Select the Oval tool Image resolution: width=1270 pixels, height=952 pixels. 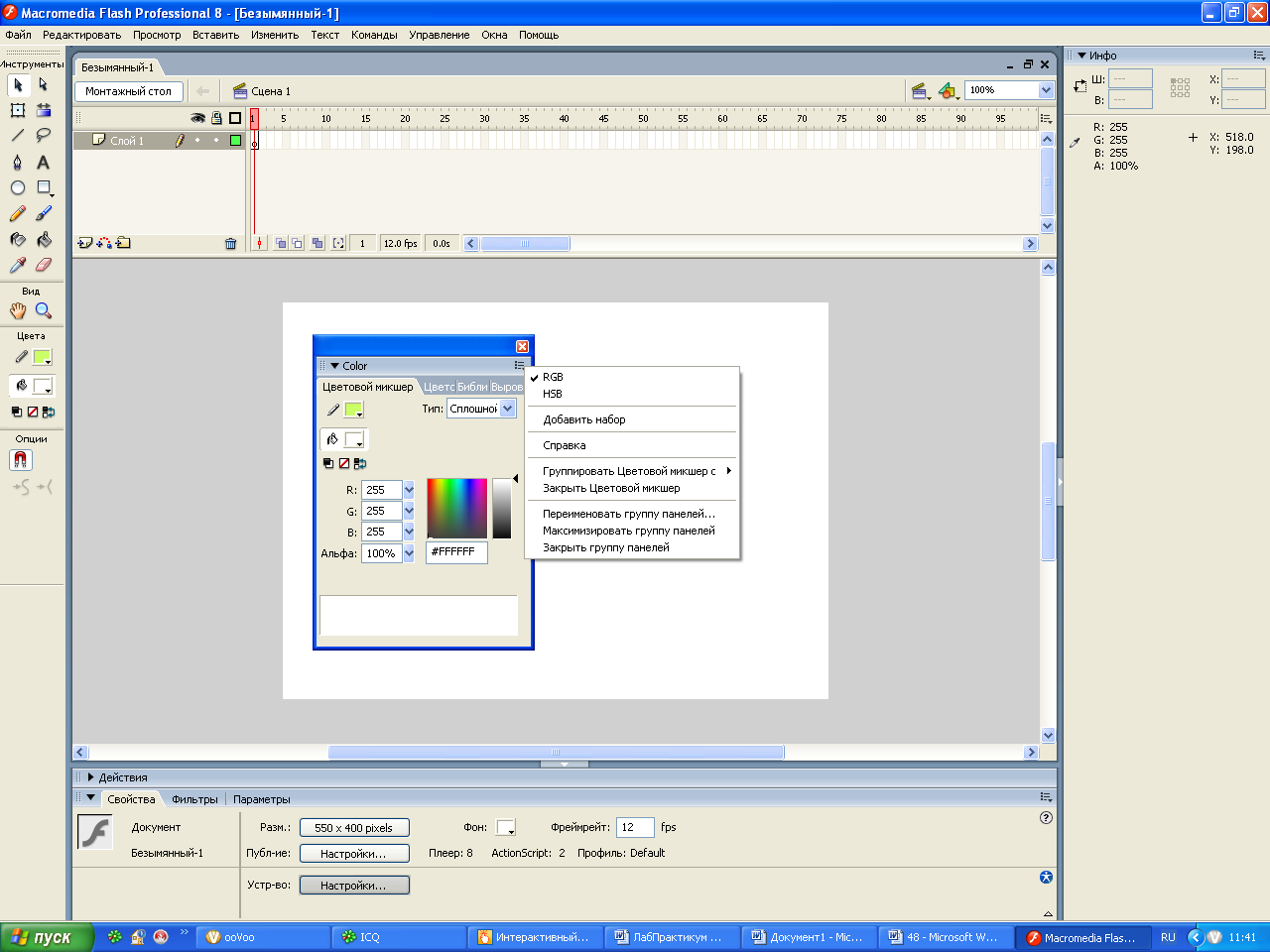pos(18,187)
